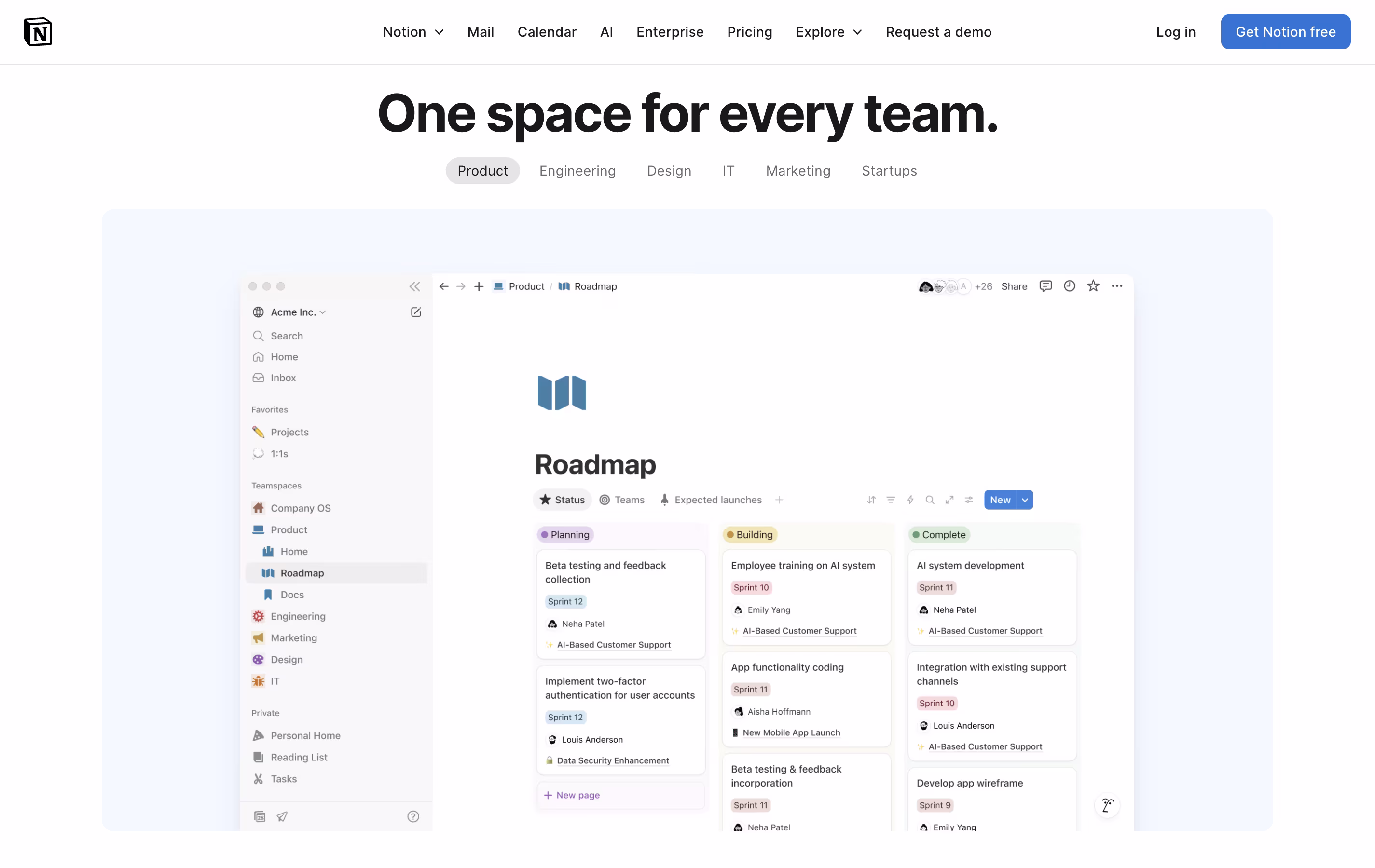The image size is (1375, 868).
Task: Click Request a demo link
Action: tap(938, 32)
